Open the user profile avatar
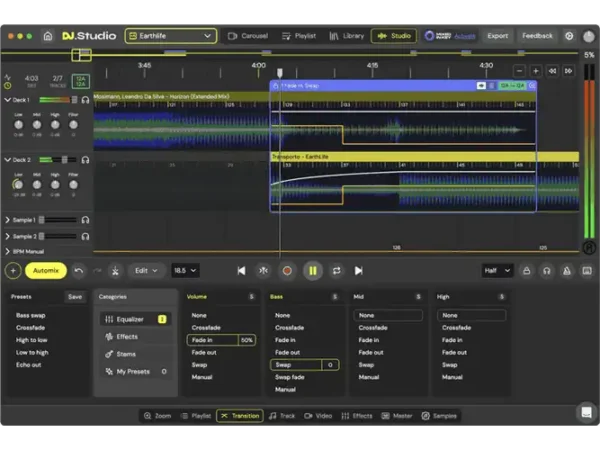Viewport: 600px width, 450px height. 589,36
